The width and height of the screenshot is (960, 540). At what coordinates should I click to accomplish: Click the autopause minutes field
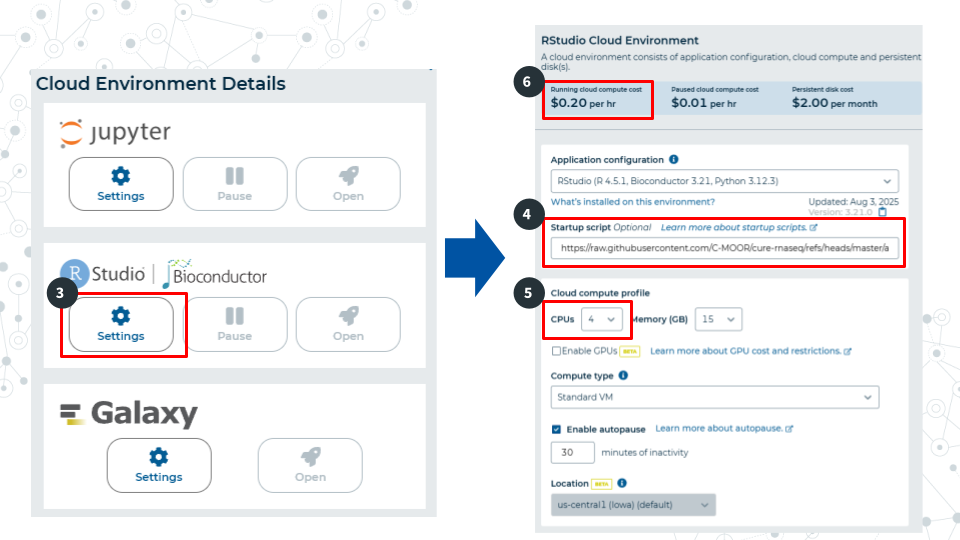pyautogui.click(x=572, y=452)
